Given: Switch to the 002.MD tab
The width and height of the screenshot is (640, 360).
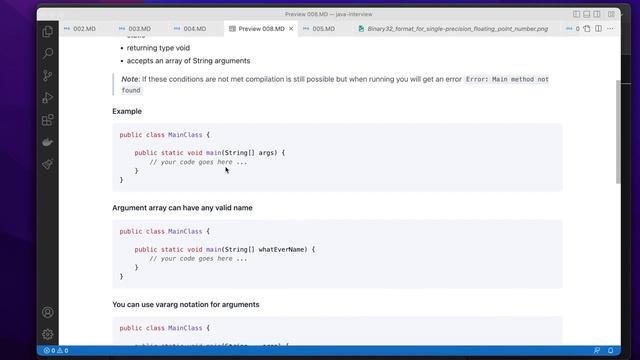Looking at the screenshot, I should 84,29.
